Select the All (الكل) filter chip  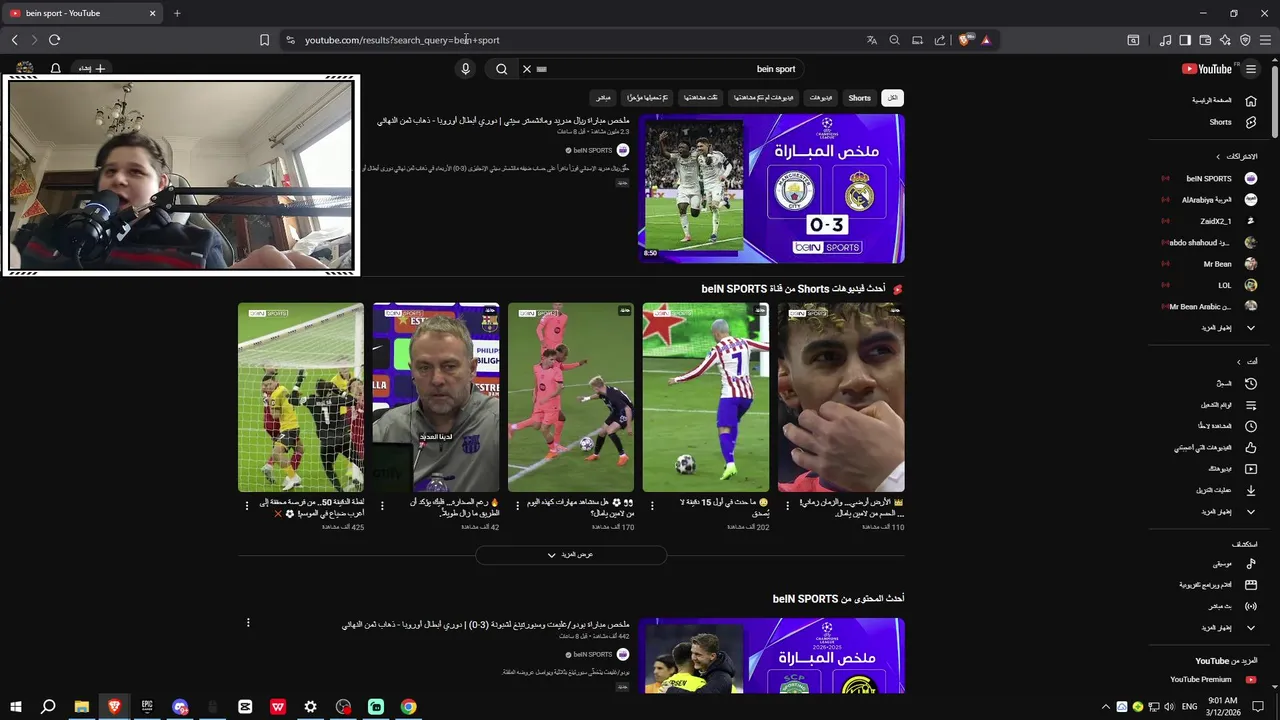[x=893, y=97]
